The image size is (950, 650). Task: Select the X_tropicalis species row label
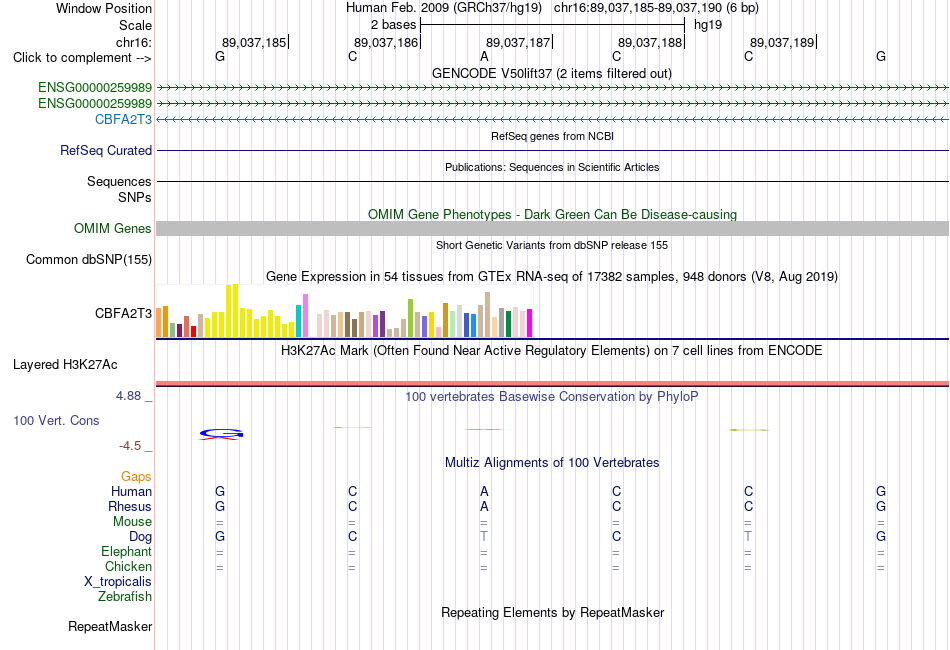pos(118,582)
